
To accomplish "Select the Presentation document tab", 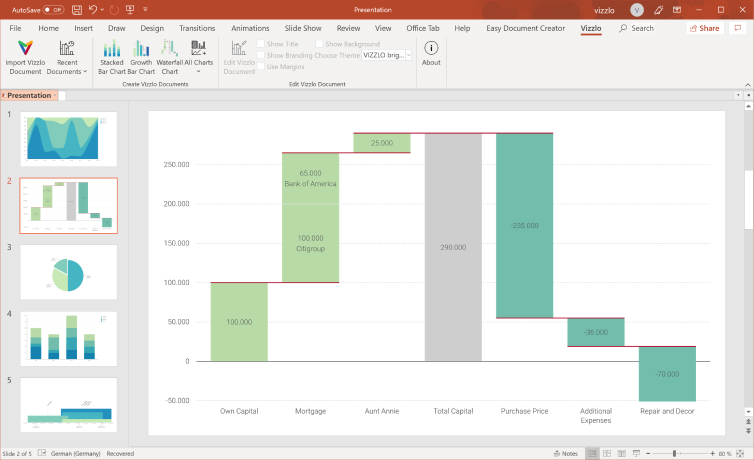I will coord(29,95).
